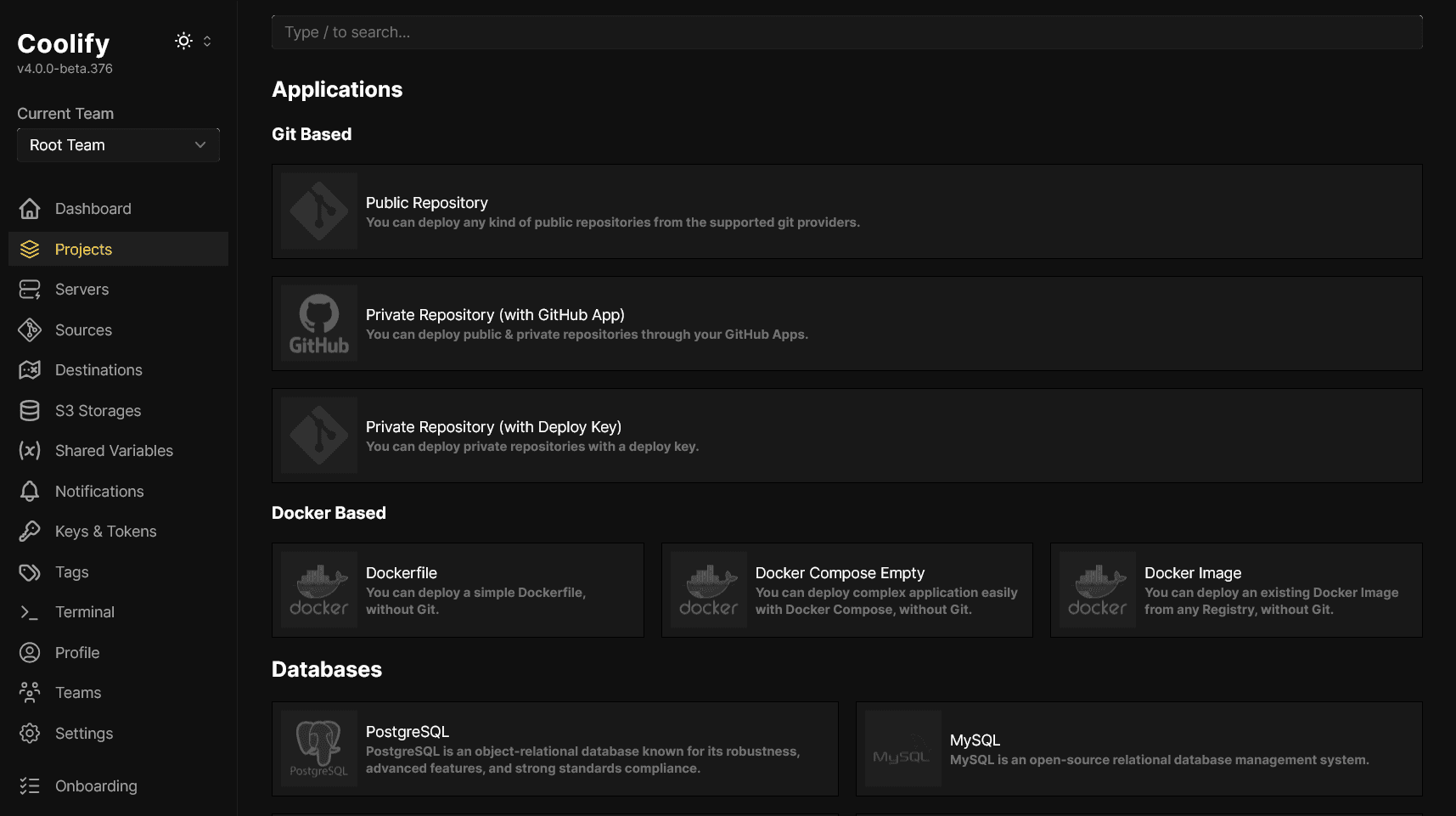Choose the PostgreSQL database card
The image size is (1456, 816).
(554, 748)
